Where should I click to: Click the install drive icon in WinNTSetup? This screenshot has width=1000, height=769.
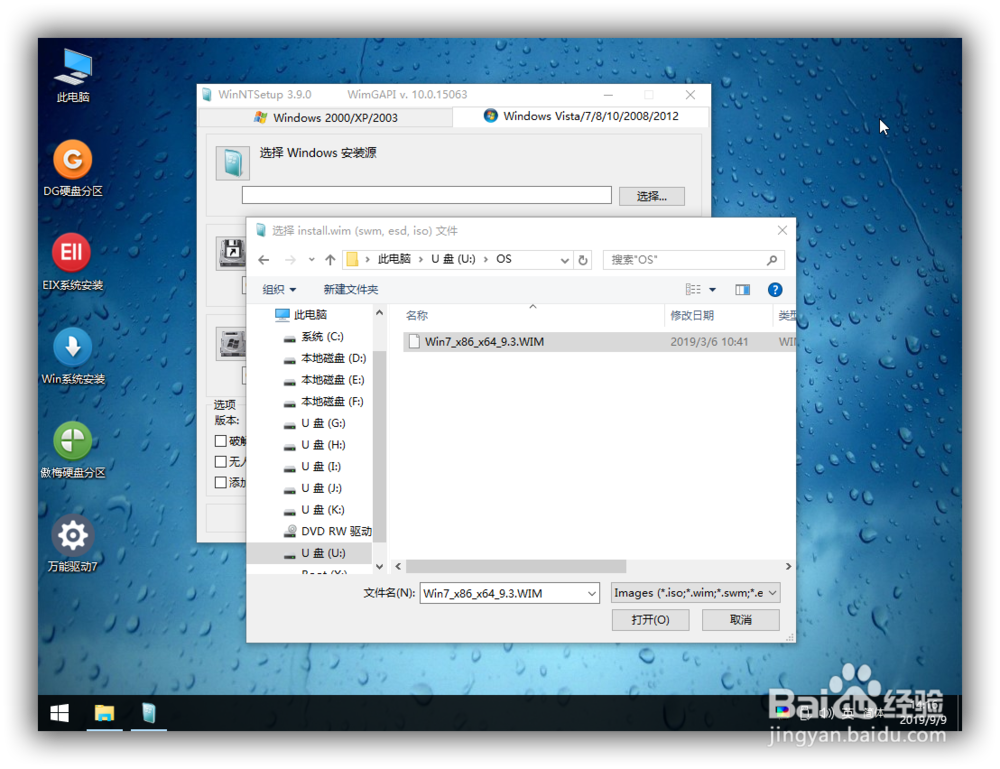[x=231, y=344]
